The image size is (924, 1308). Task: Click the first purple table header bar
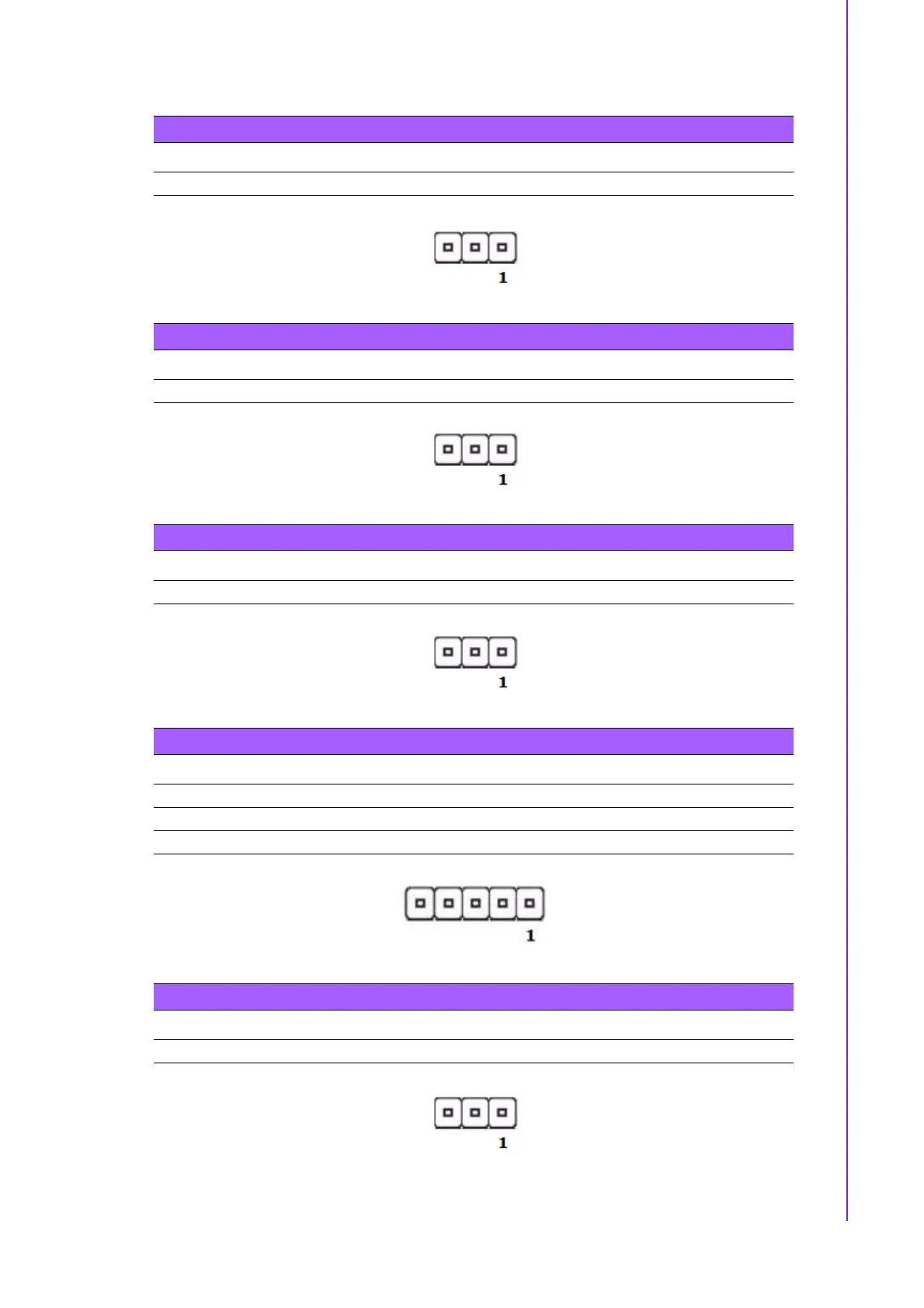click(473, 129)
